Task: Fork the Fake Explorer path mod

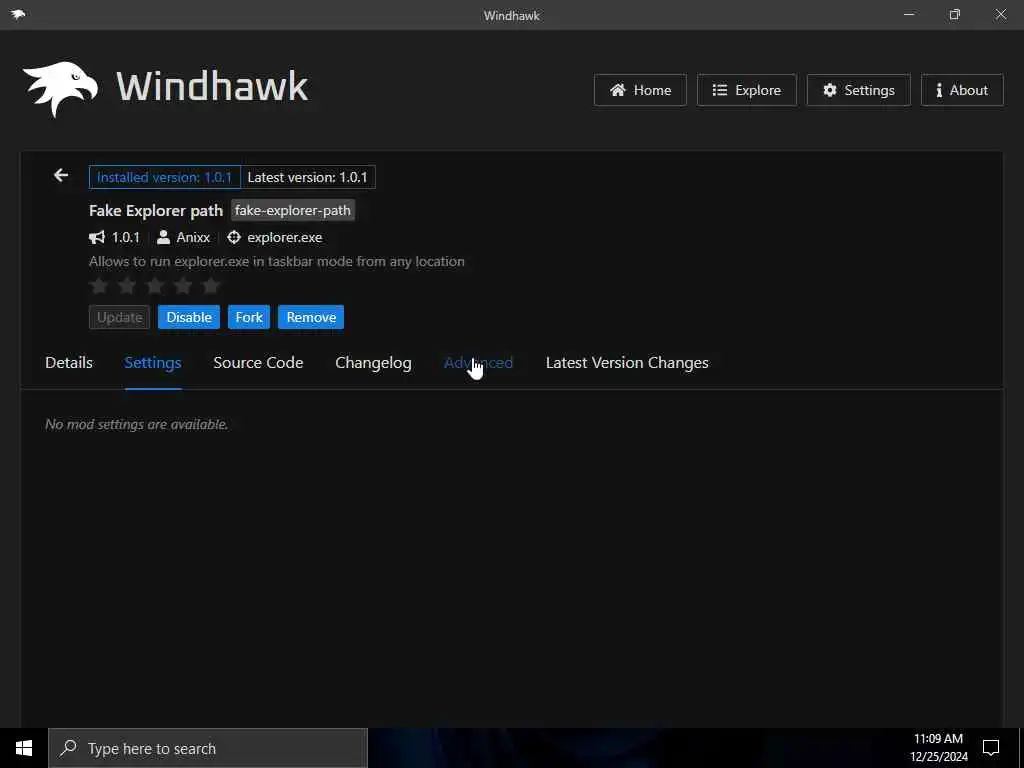Action: [x=249, y=317]
